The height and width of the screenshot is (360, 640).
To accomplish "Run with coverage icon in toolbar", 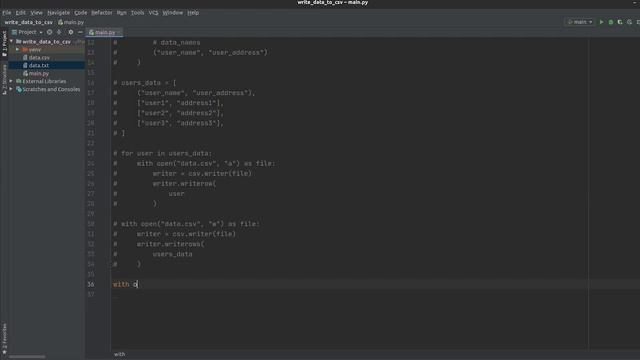I will 620,22.
